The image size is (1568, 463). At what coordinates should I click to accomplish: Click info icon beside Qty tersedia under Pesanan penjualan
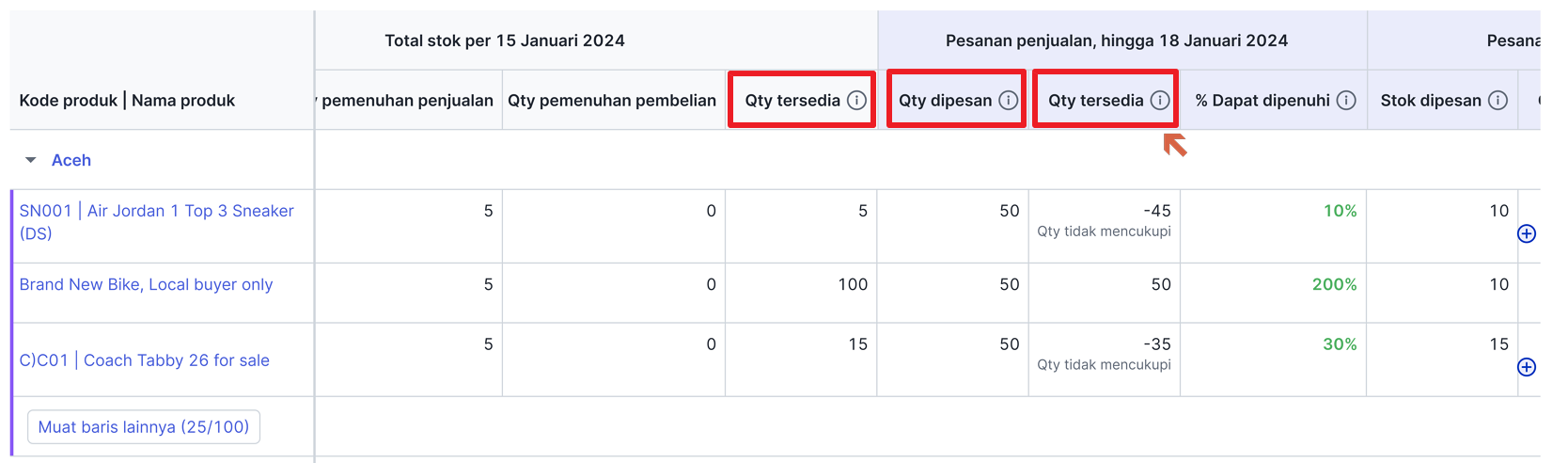click(x=1160, y=101)
